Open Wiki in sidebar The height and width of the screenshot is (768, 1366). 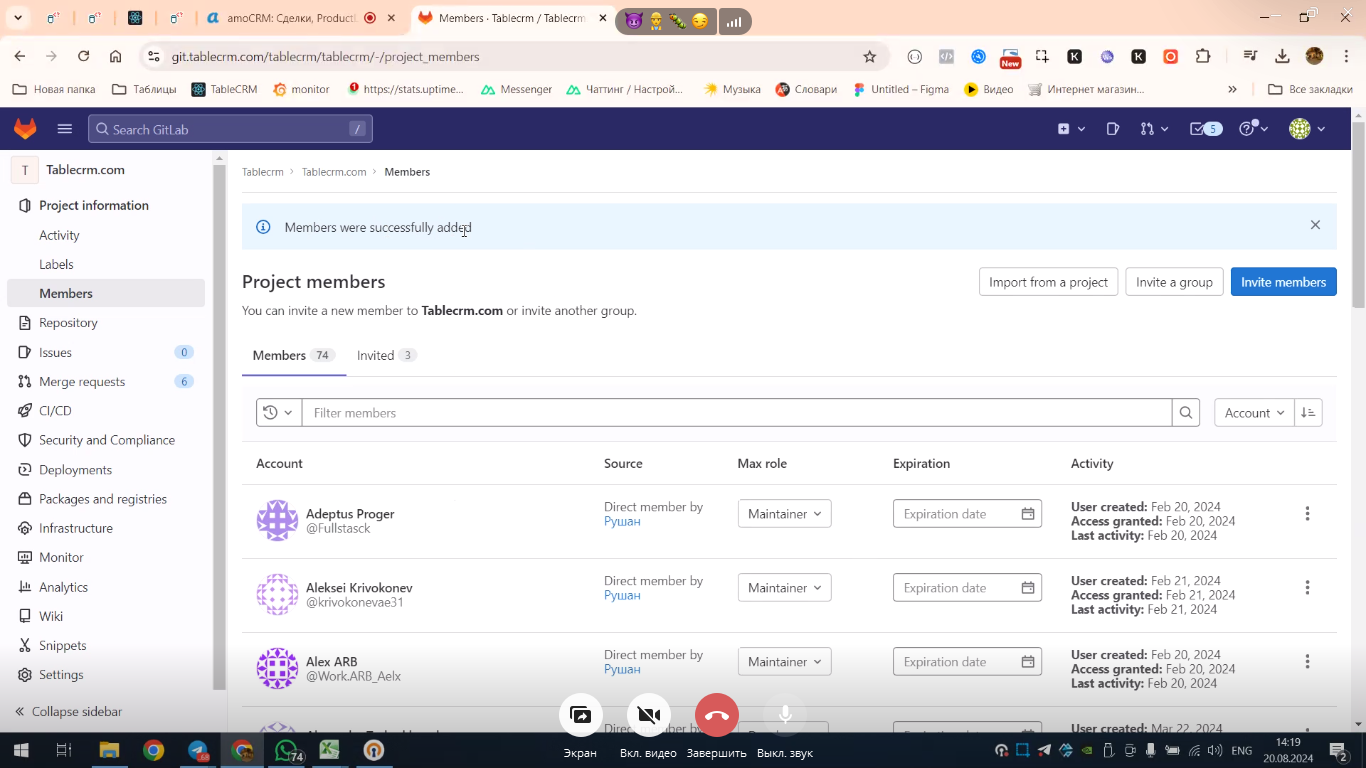click(106, 616)
